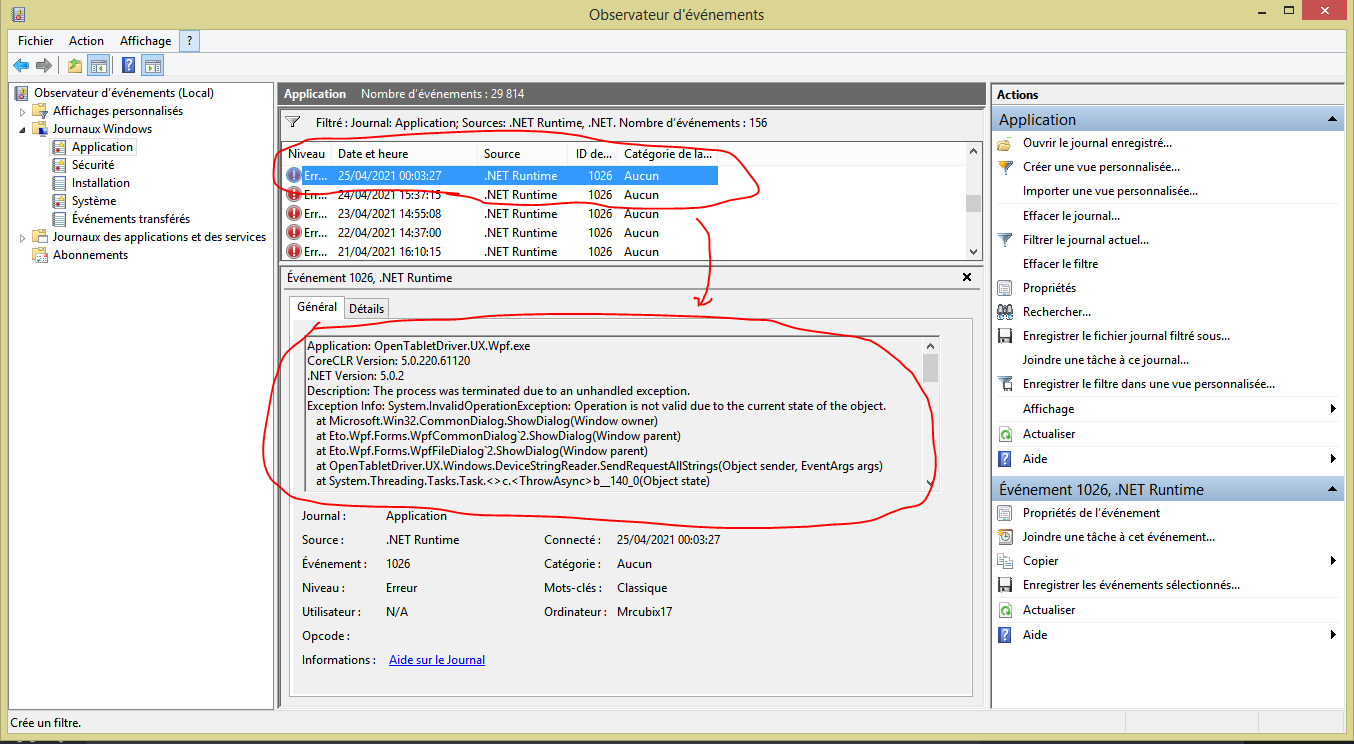Open the Fichier menu

tap(36, 41)
